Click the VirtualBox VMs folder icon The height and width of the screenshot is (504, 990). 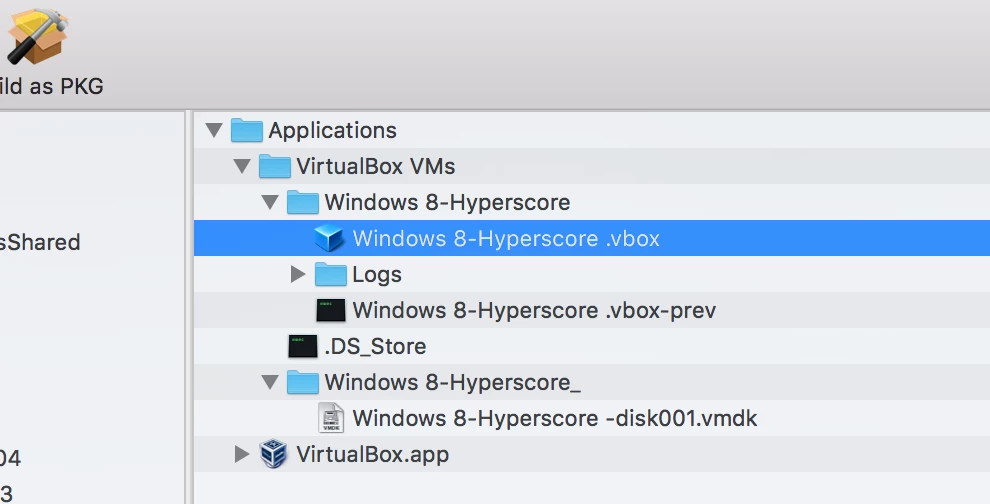275,167
